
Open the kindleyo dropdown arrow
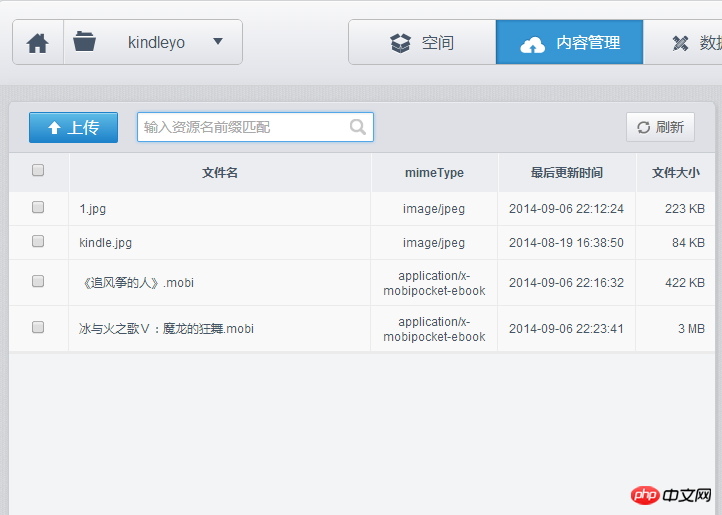click(x=218, y=41)
